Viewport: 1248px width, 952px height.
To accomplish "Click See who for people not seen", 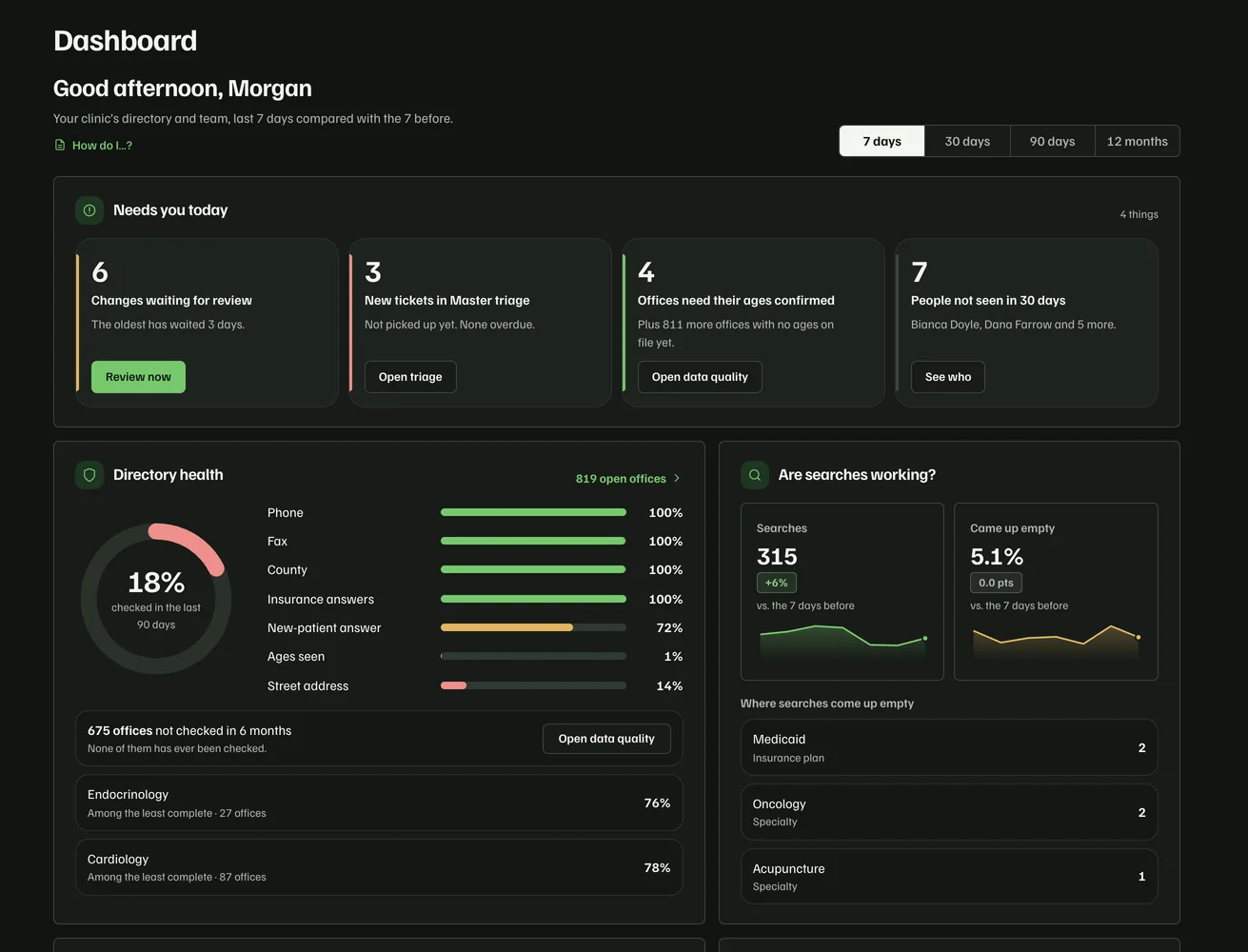I will pyautogui.click(x=948, y=377).
